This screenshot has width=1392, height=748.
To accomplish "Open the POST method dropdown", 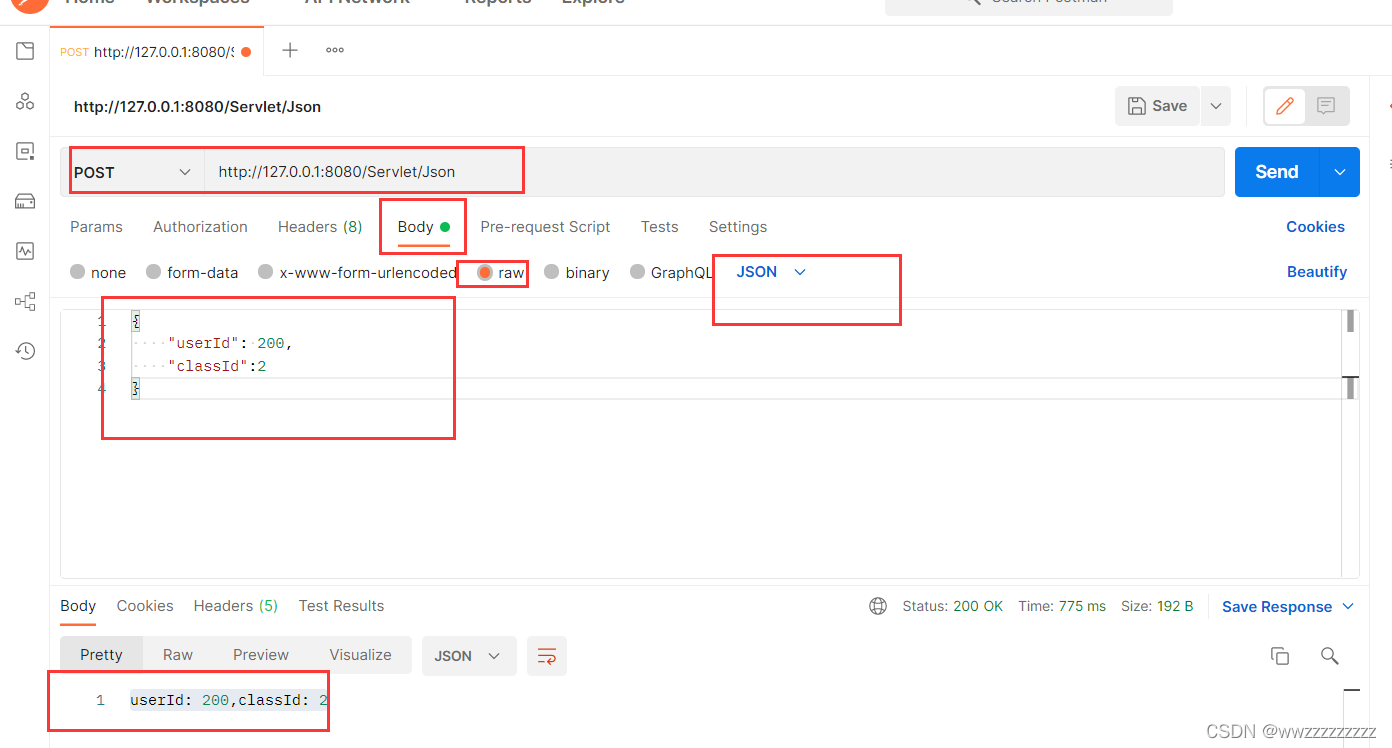I will click(x=133, y=172).
